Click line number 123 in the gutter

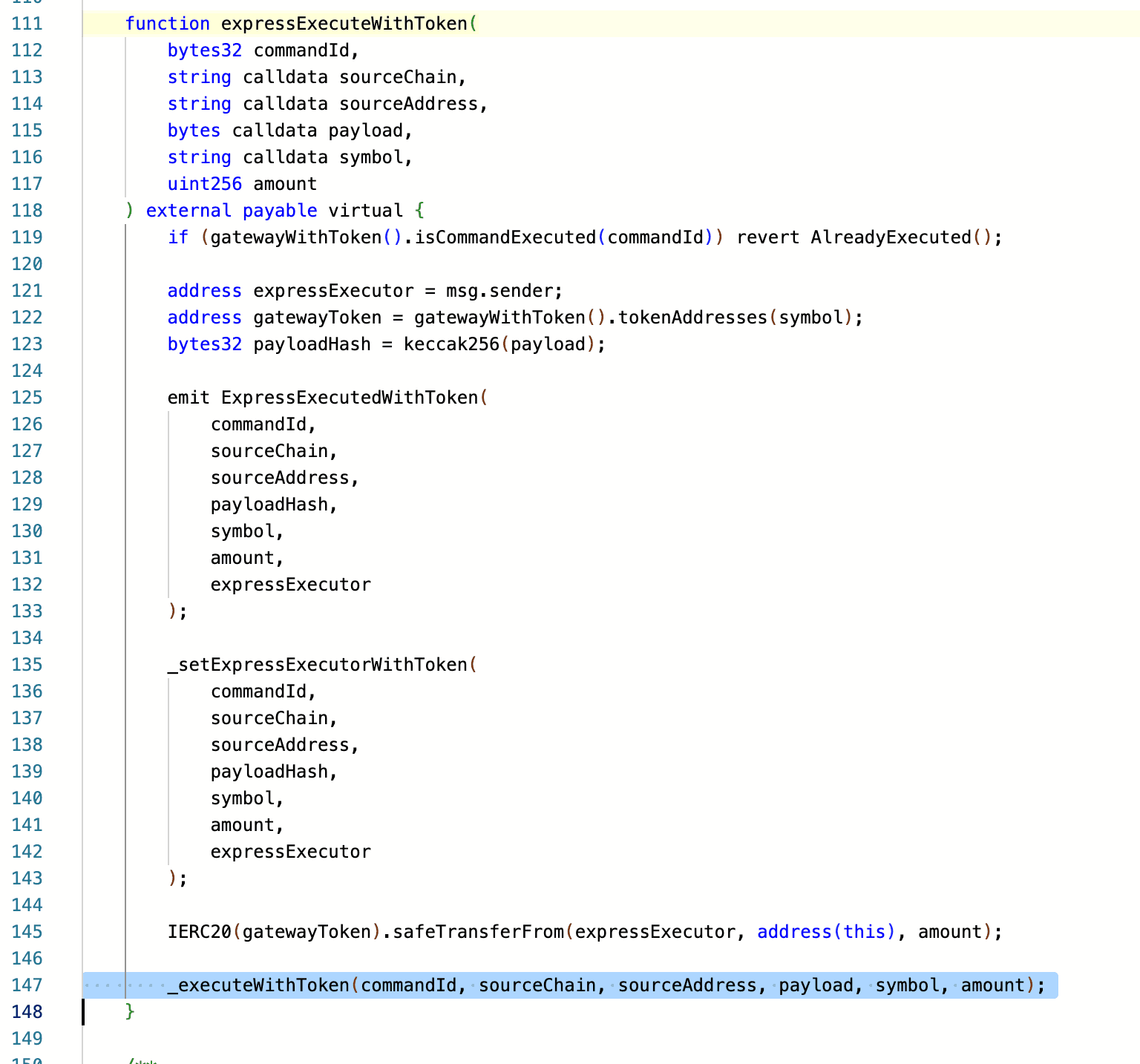tap(27, 344)
